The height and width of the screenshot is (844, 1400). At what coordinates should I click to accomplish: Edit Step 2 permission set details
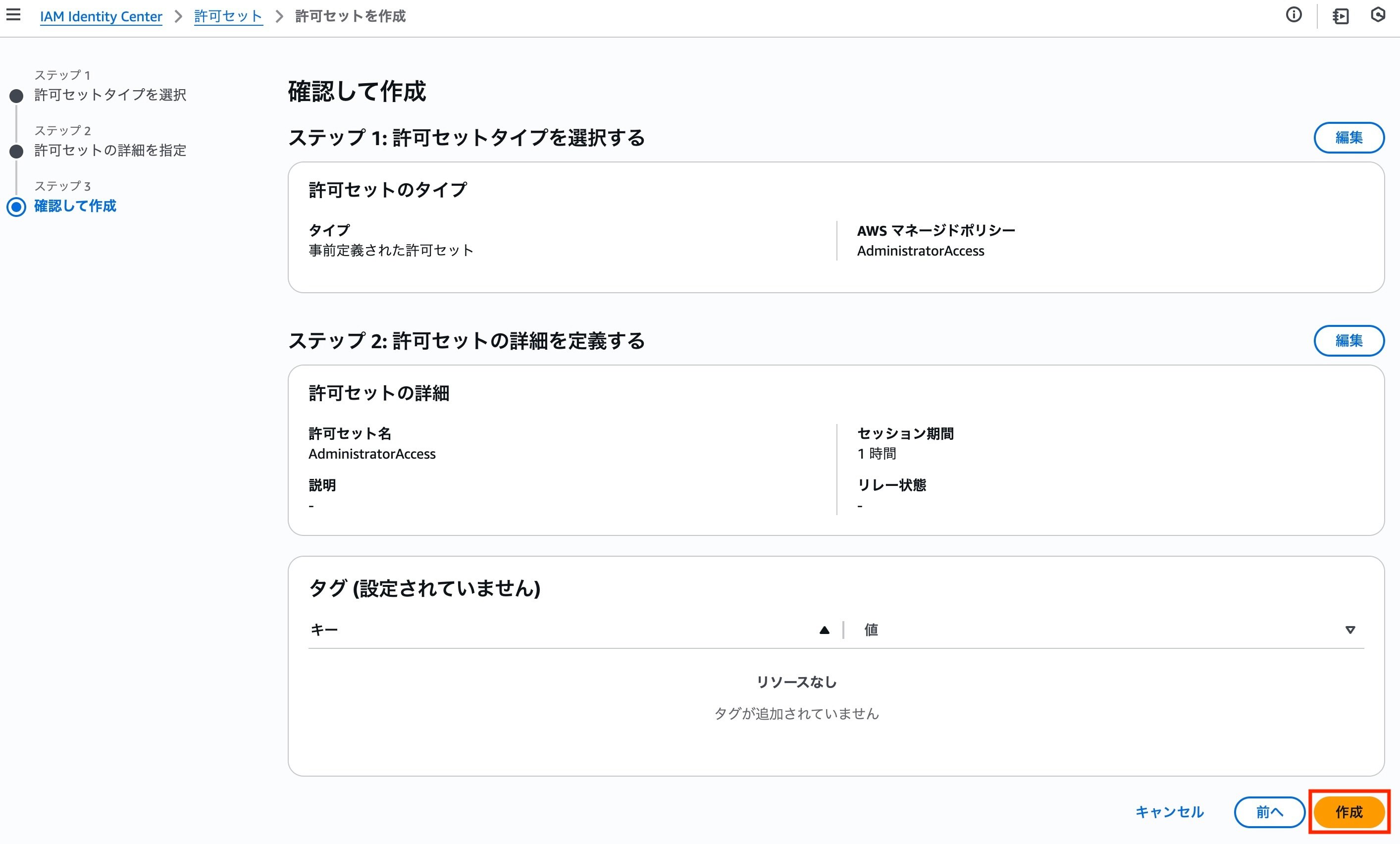(1348, 340)
